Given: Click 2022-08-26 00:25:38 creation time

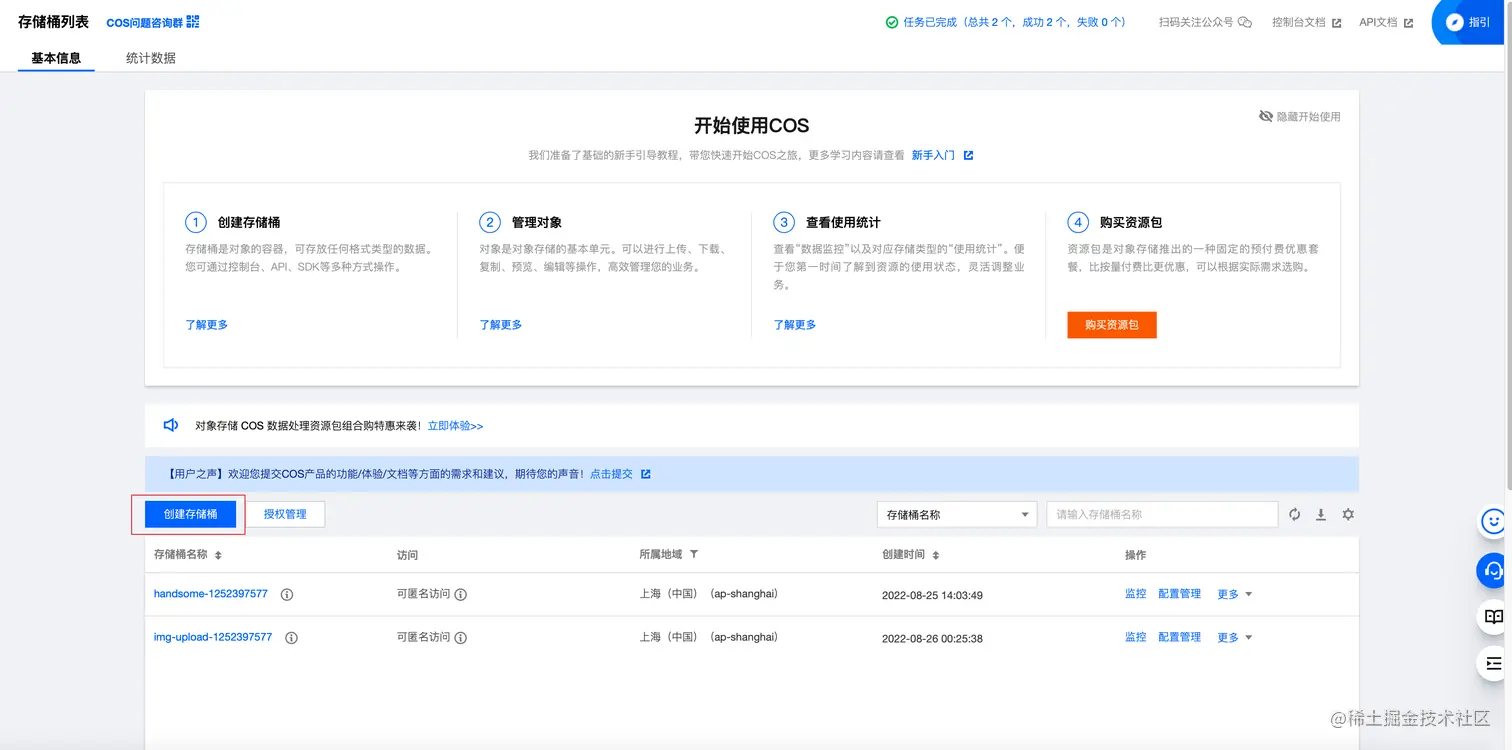Looking at the screenshot, I should click(x=932, y=638).
